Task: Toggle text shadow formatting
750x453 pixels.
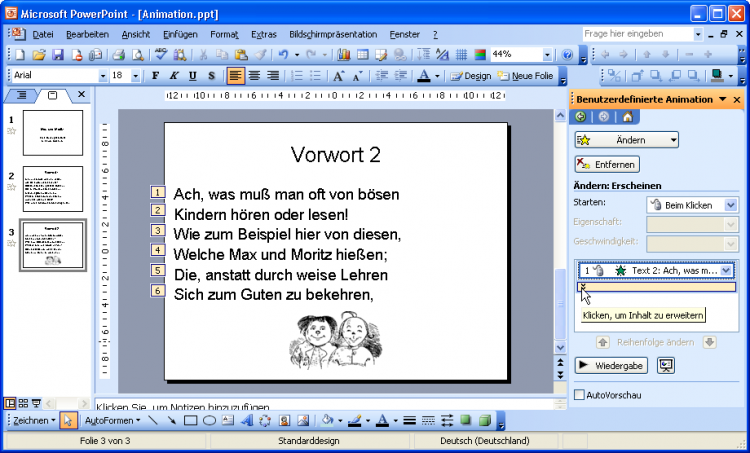Action: pyautogui.click(x=210, y=76)
